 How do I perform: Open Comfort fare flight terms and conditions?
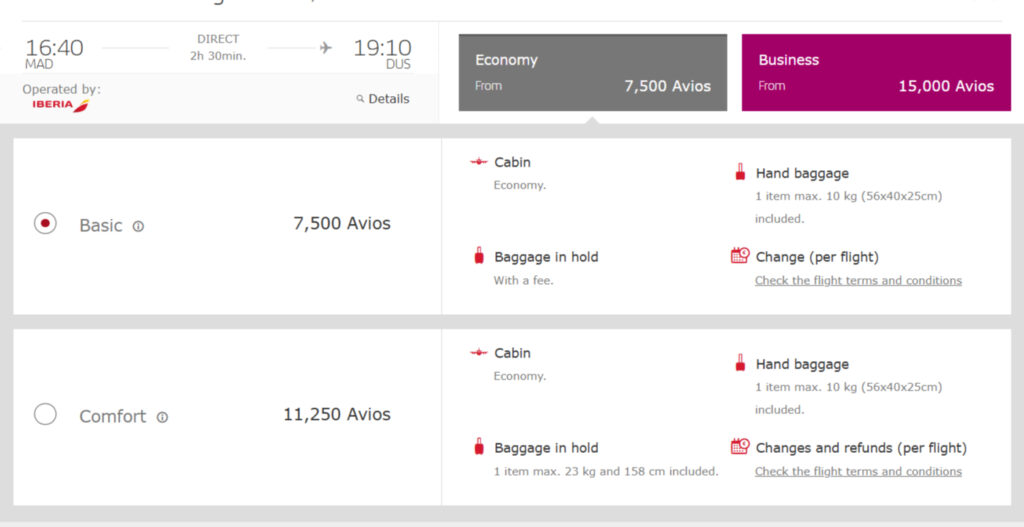(x=858, y=472)
